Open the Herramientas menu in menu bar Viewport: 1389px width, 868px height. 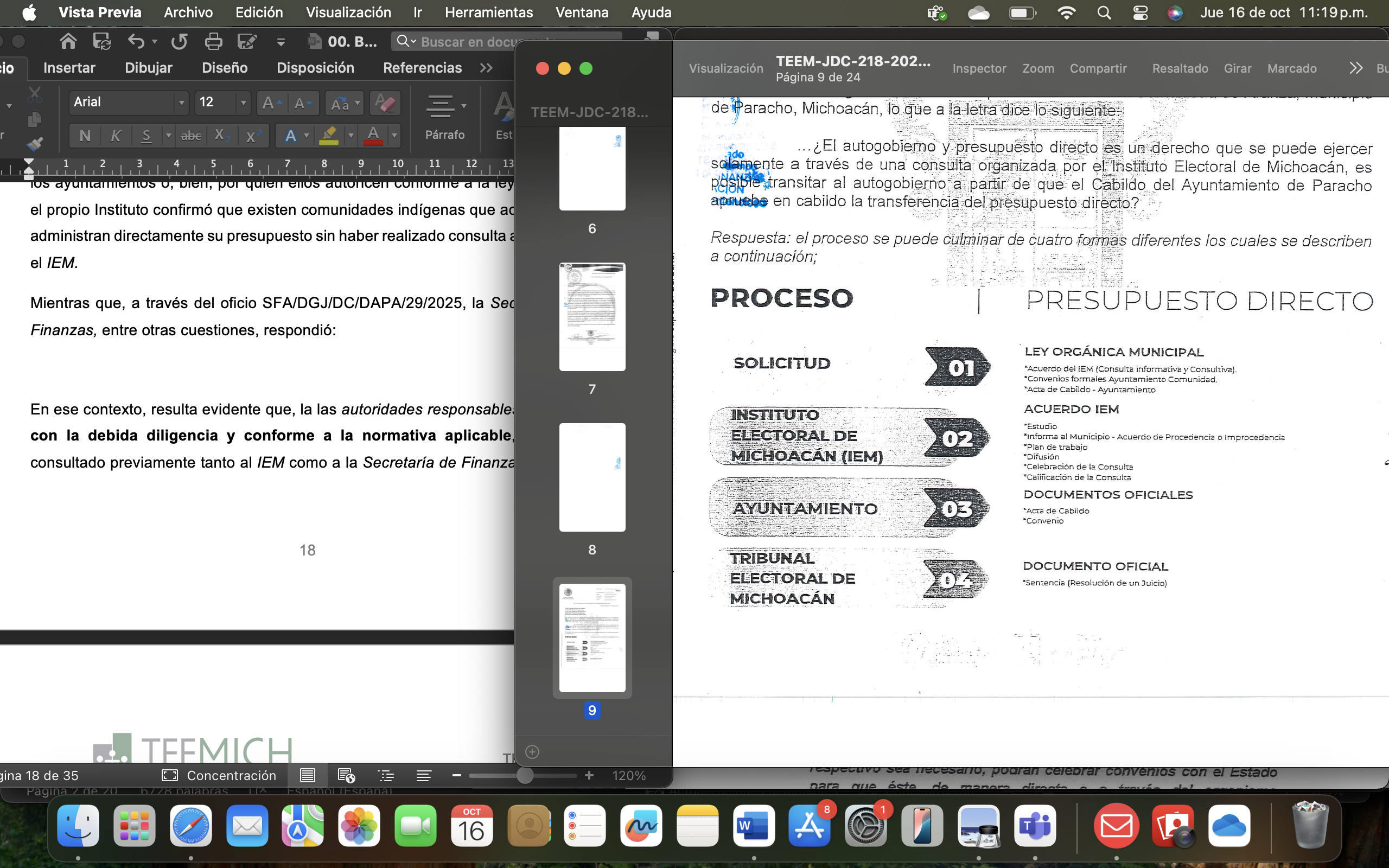(488, 12)
